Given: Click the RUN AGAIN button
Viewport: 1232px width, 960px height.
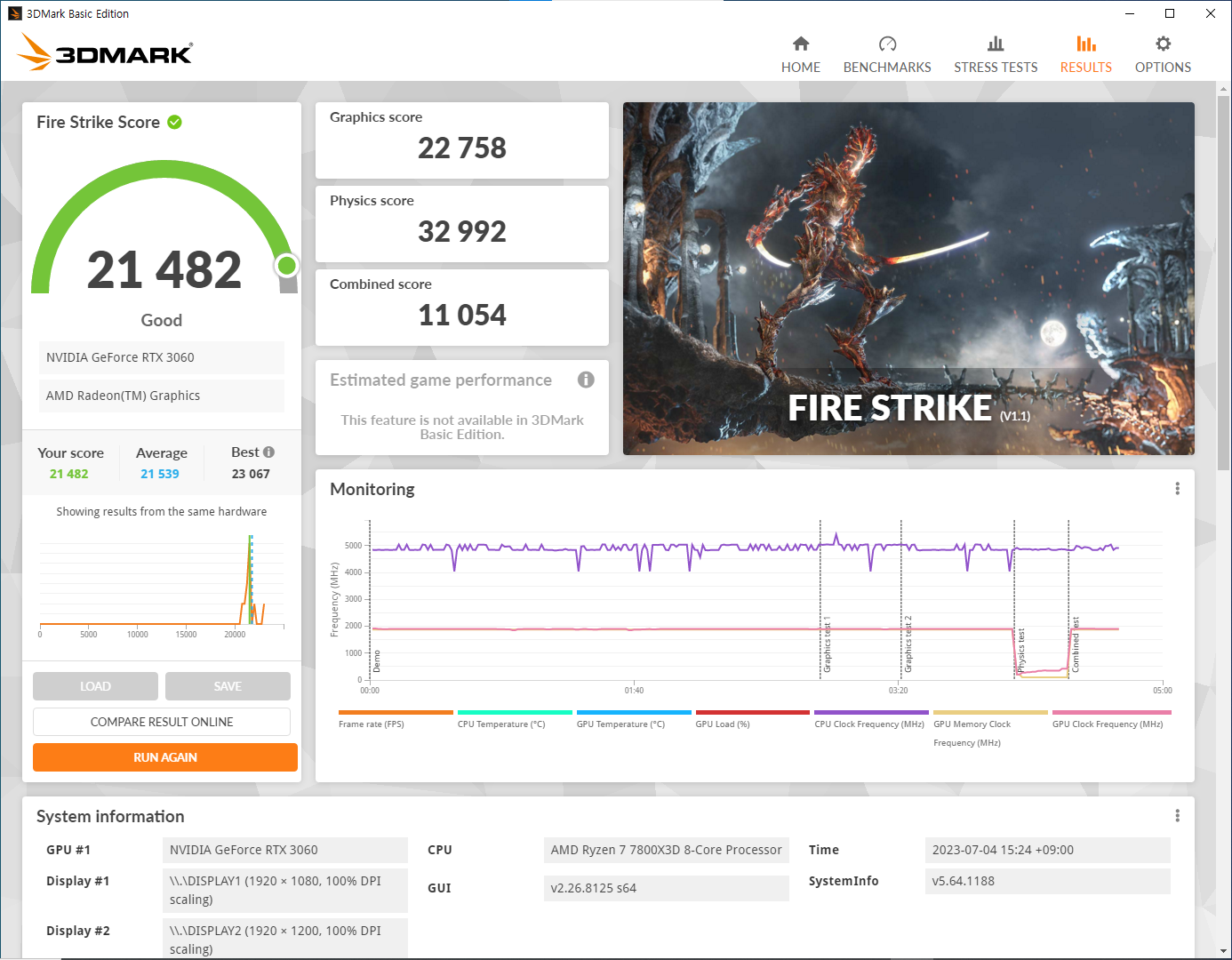Looking at the screenshot, I should point(165,757).
